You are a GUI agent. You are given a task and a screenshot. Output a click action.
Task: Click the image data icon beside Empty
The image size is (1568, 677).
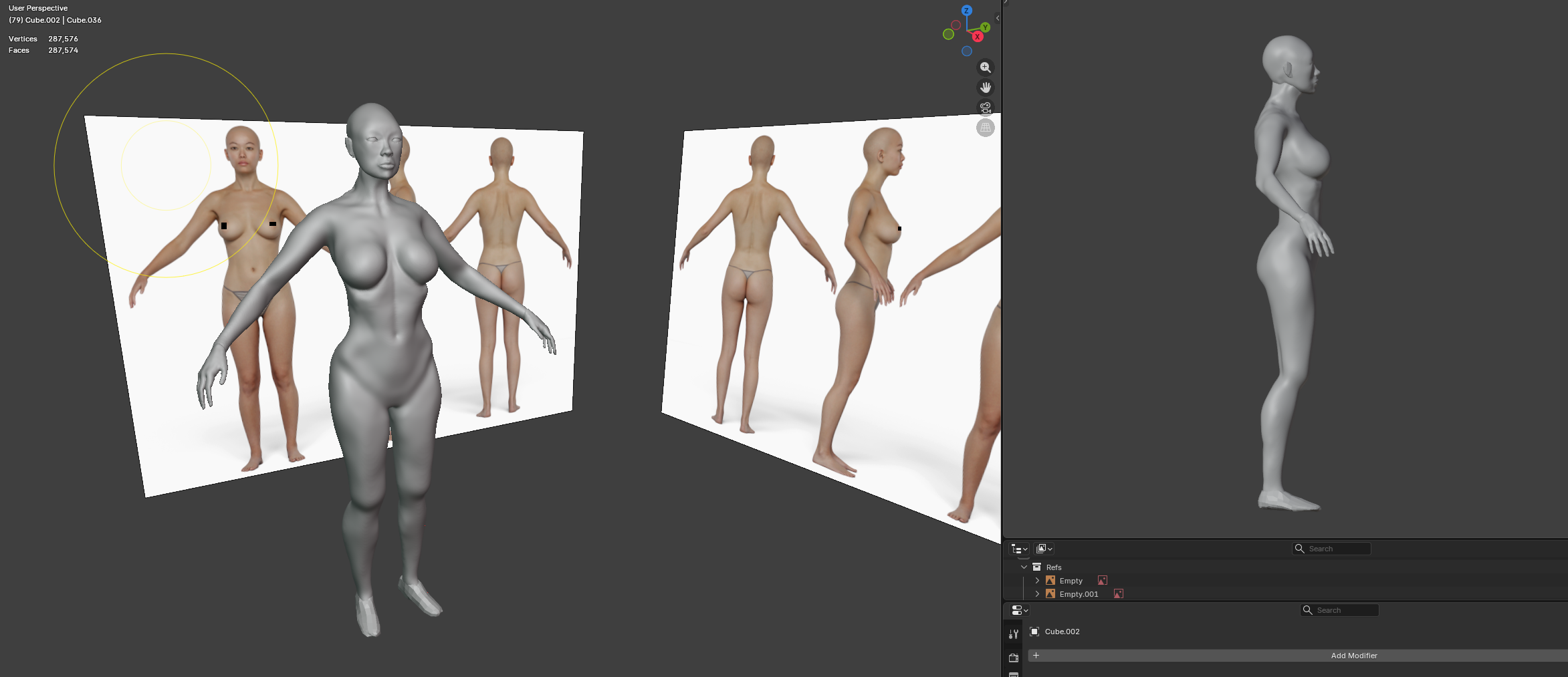click(1102, 581)
